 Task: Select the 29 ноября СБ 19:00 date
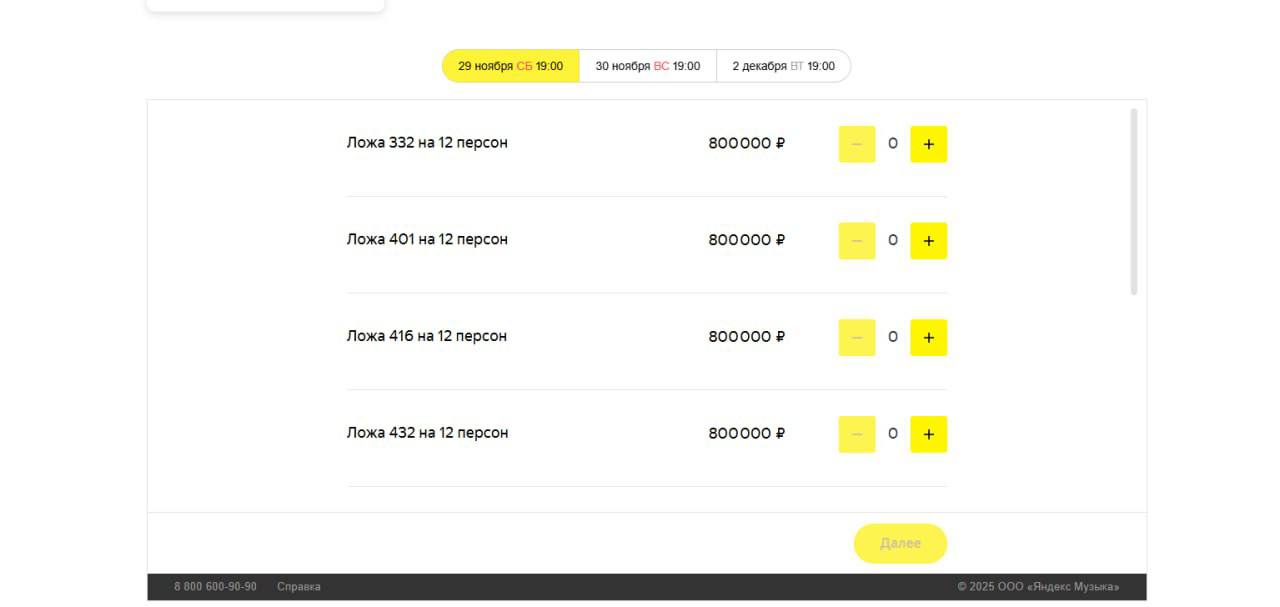coord(510,66)
